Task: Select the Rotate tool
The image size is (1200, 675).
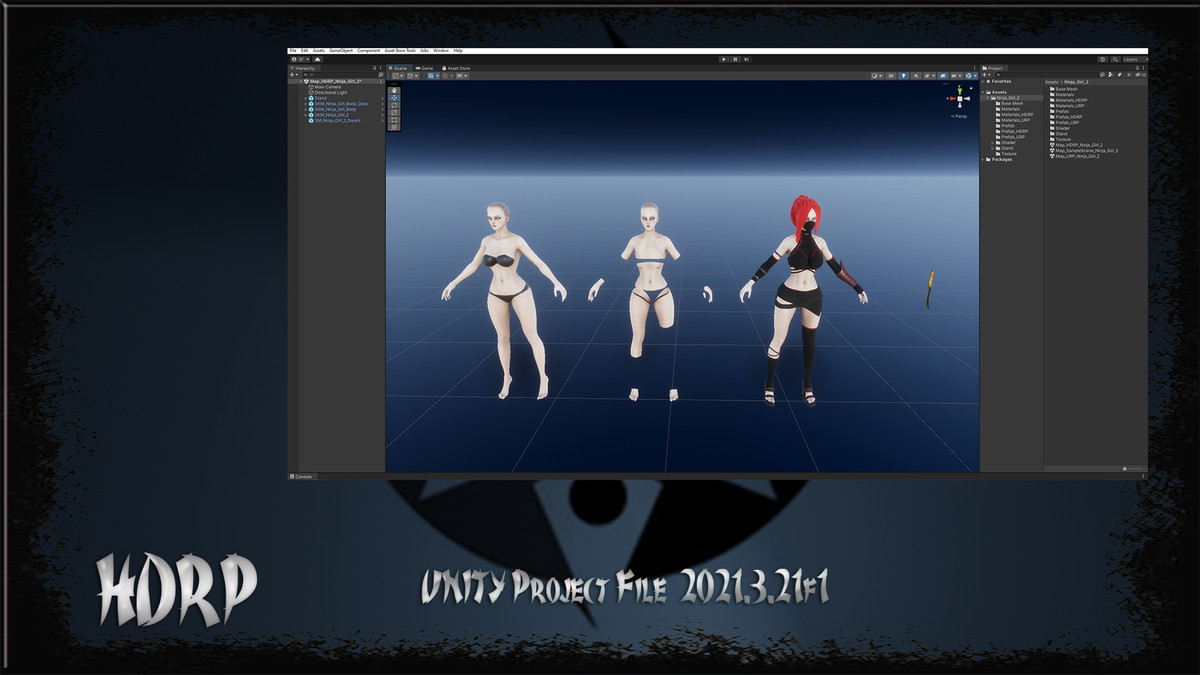Action: coord(394,105)
